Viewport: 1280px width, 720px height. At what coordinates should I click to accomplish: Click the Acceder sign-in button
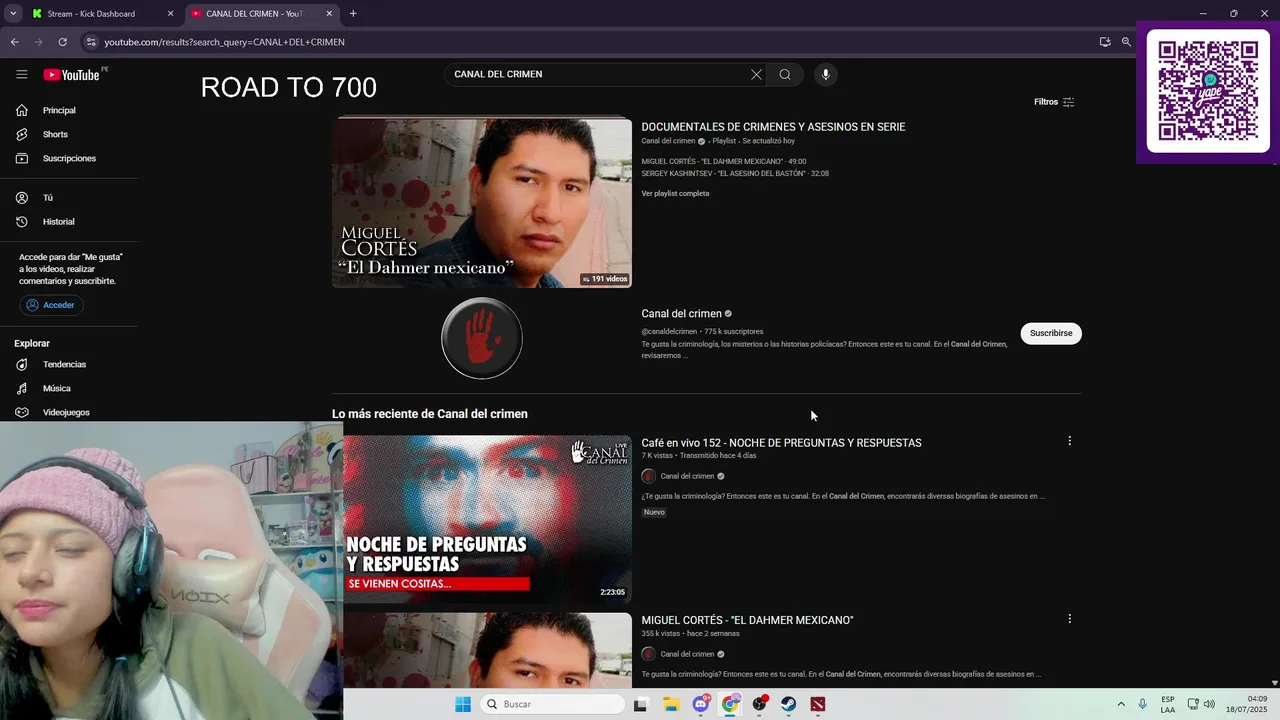coord(51,305)
